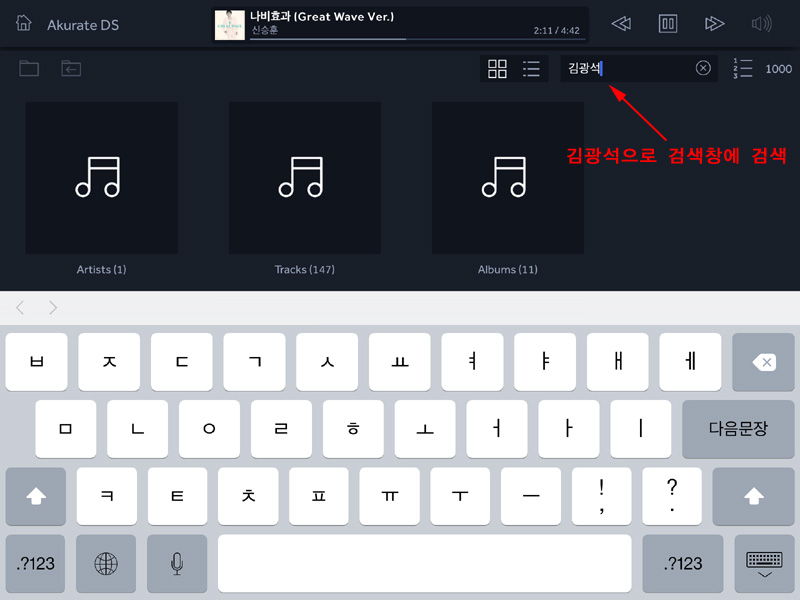Tap the ㅣ key
800x600 pixels.
coord(641,429)
